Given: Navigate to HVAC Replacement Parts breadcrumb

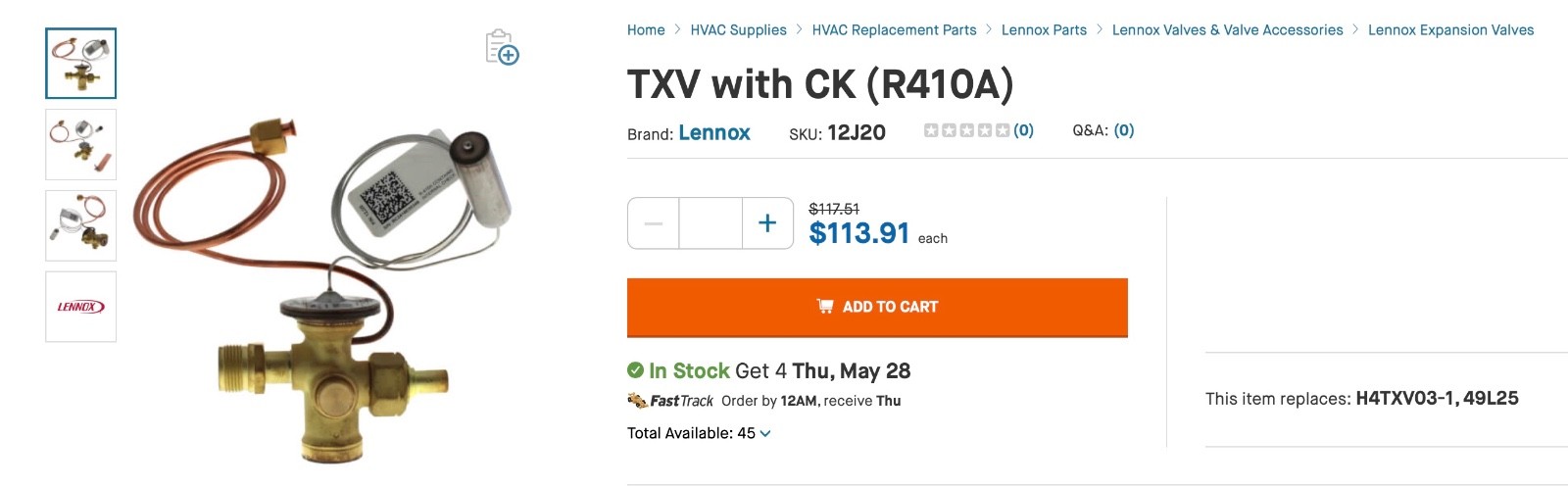Looking at the screenshot, I should pyautogui.click(x=894, y=30).
